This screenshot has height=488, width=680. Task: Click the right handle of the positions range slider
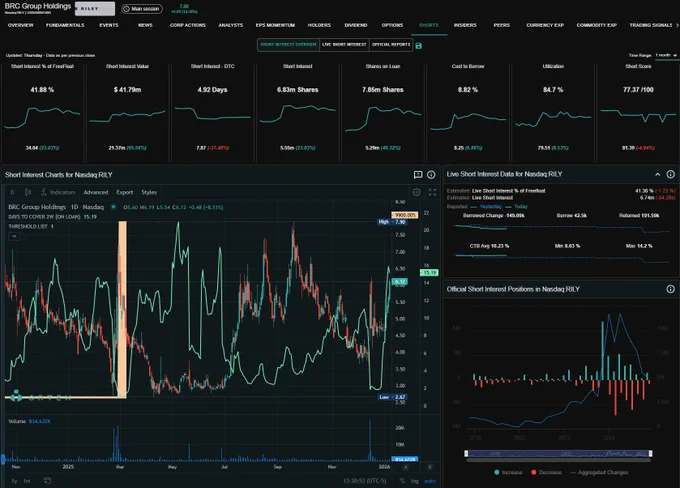(650, 453)
